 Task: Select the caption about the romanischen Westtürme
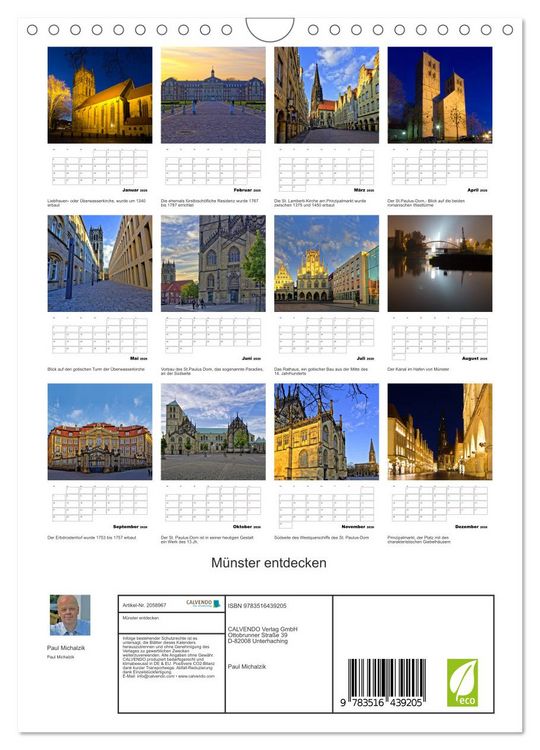click(x=426, y=203)
